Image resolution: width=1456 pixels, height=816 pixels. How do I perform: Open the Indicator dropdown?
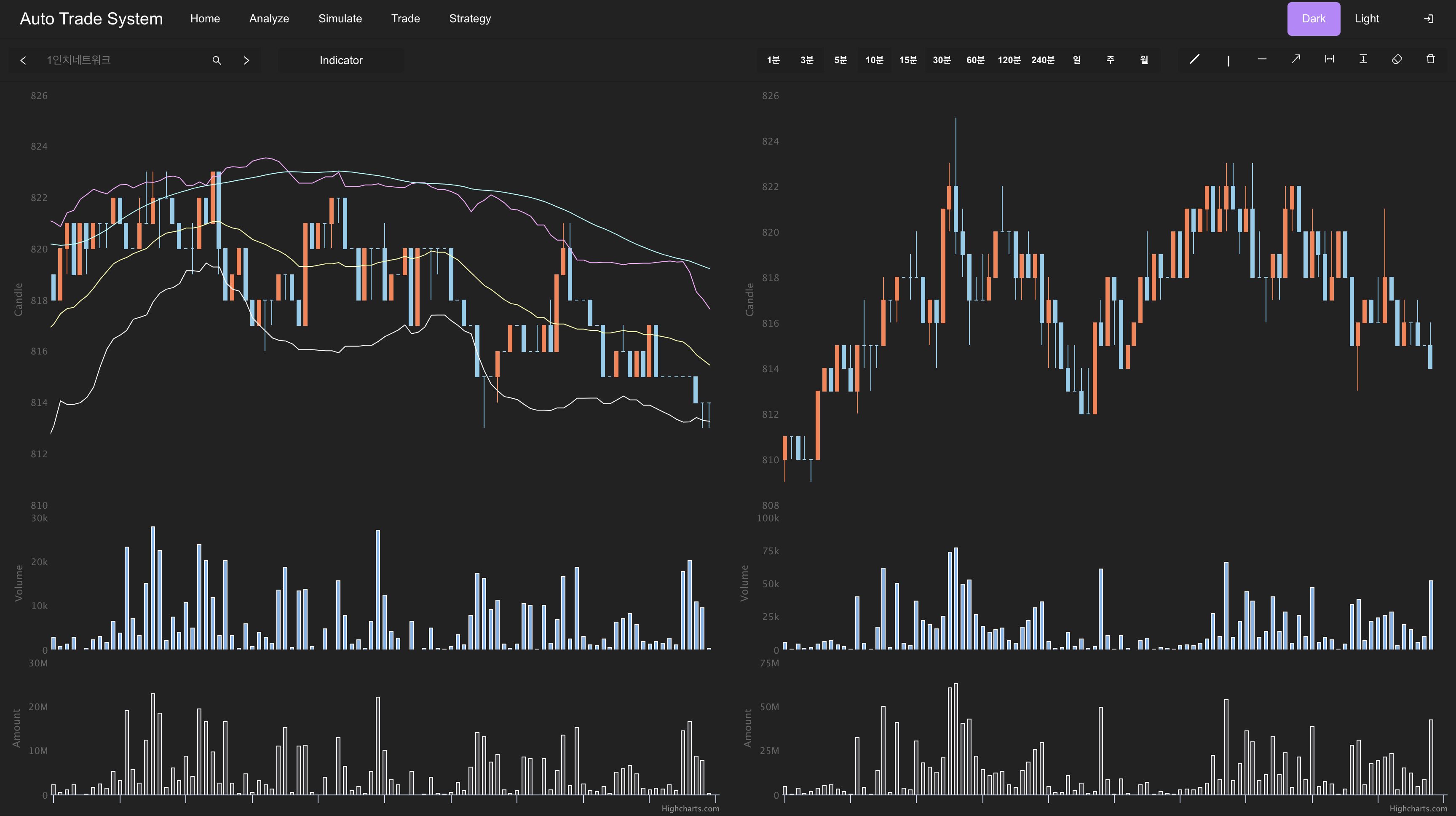341,60
